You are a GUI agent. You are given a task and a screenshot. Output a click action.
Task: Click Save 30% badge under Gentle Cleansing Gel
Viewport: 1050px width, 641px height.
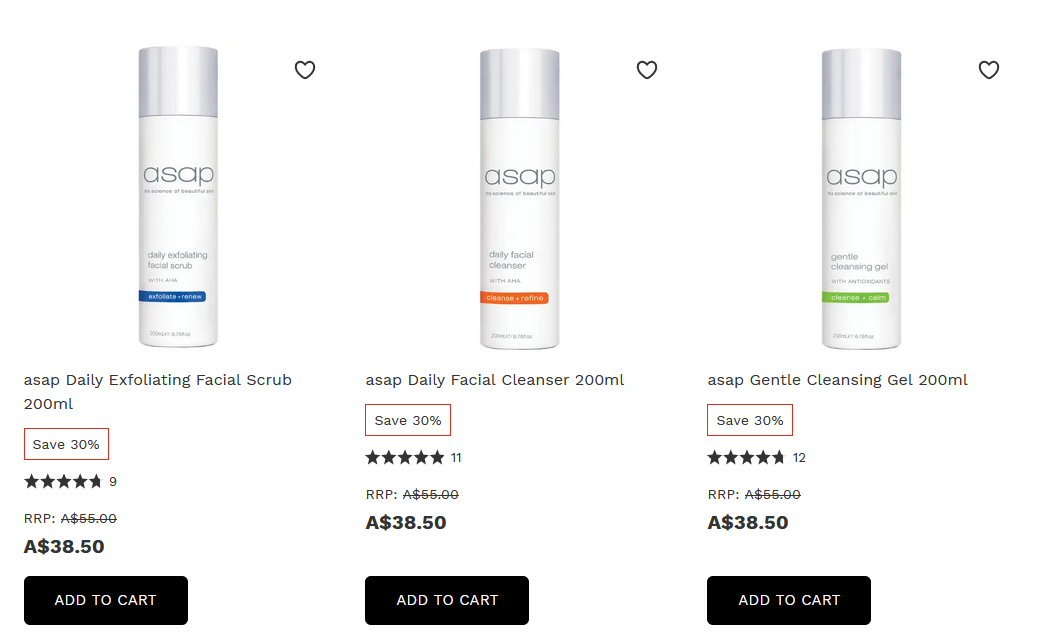(750, 420)
